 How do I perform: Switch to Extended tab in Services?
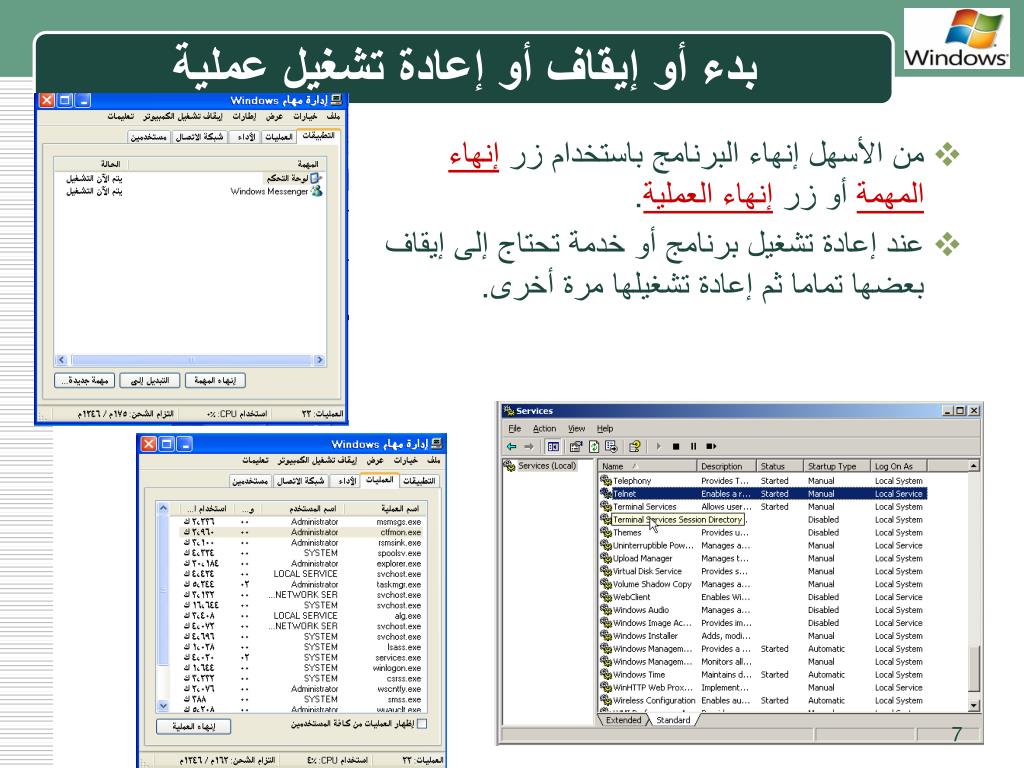pyautogui.click(x=623, y=720)
